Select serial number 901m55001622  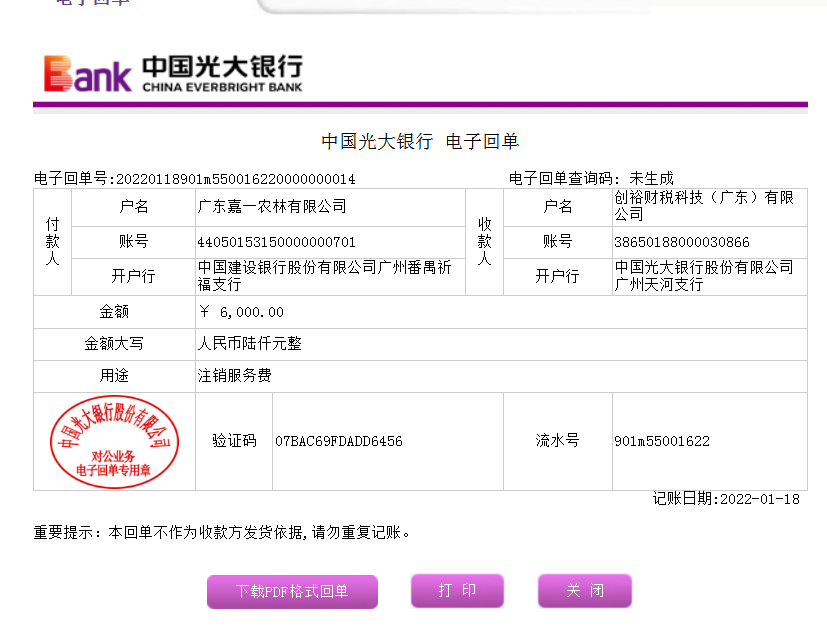click(x=662, y=441)
